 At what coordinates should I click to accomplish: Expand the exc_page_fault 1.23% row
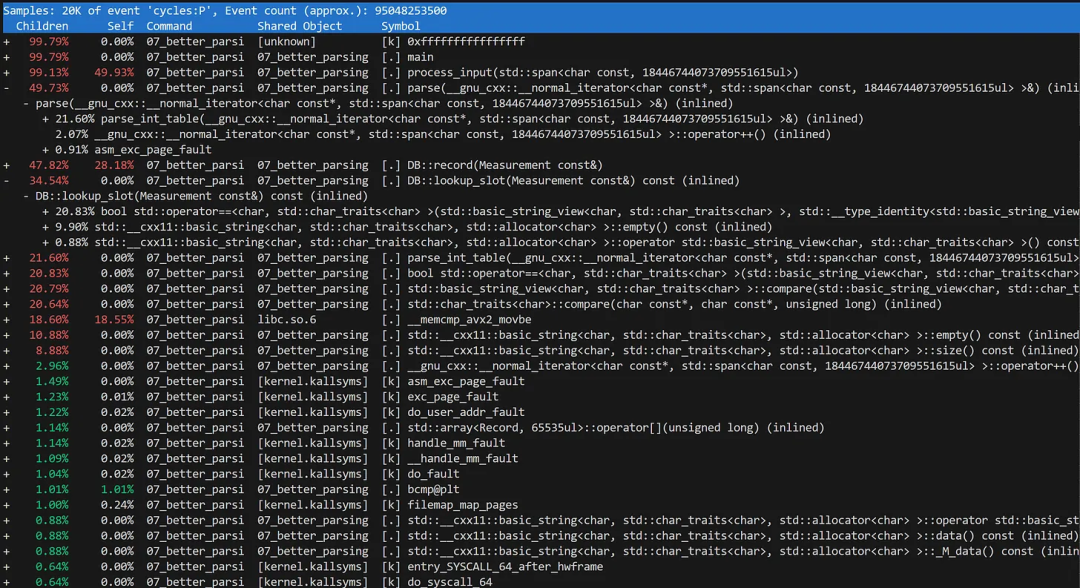[x=6, y=397]
